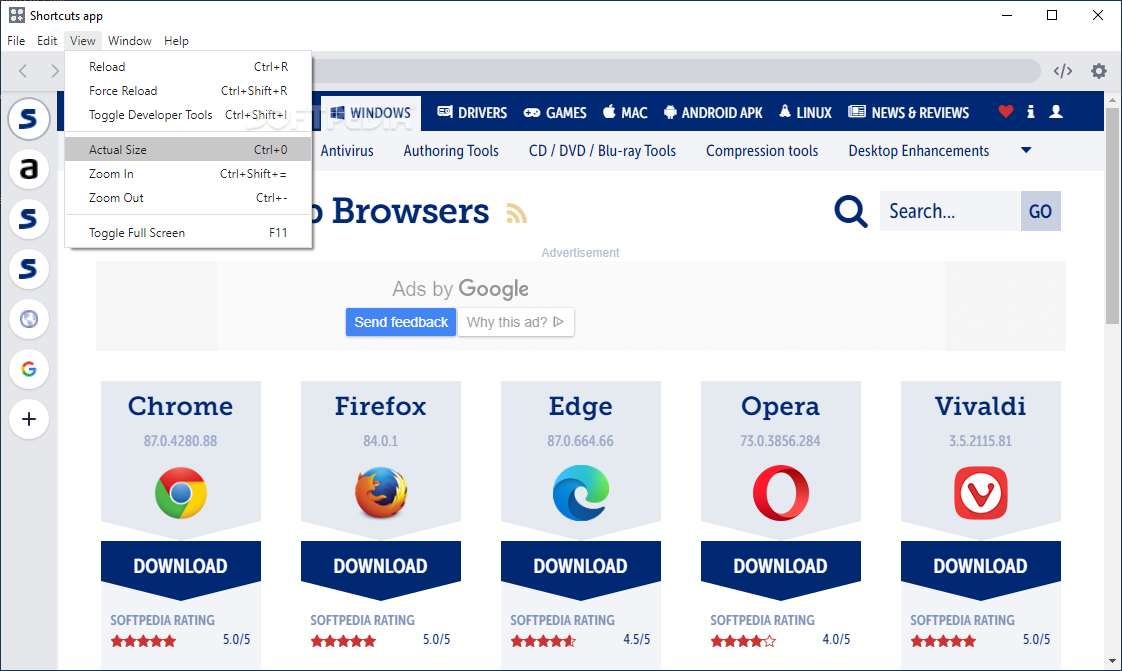1122x671 pixels.
Task: Click the red heart icon in Softpedia header
Action: point(1005,112)
